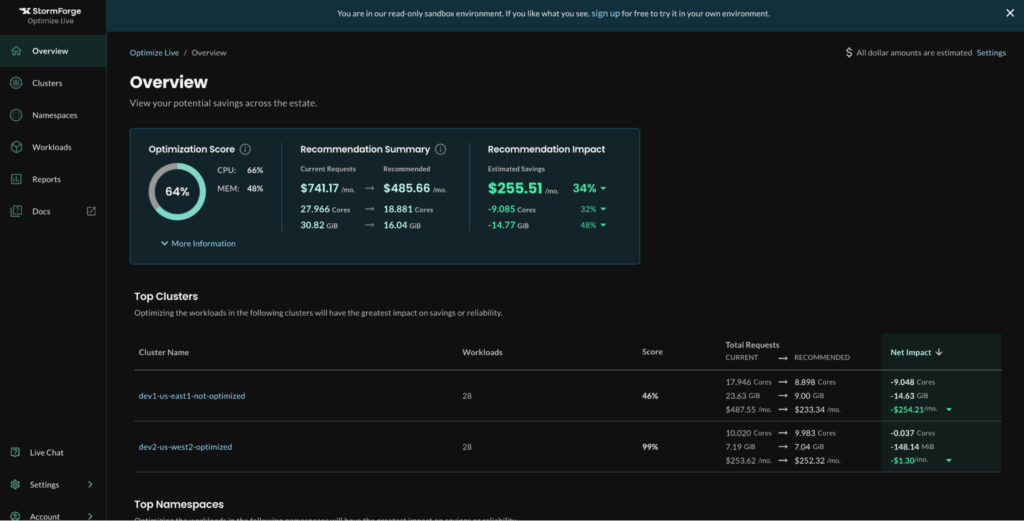Click the 48% GiB dropdown arrow
This screenshot has width=1024, height=521.
(603, 225)
